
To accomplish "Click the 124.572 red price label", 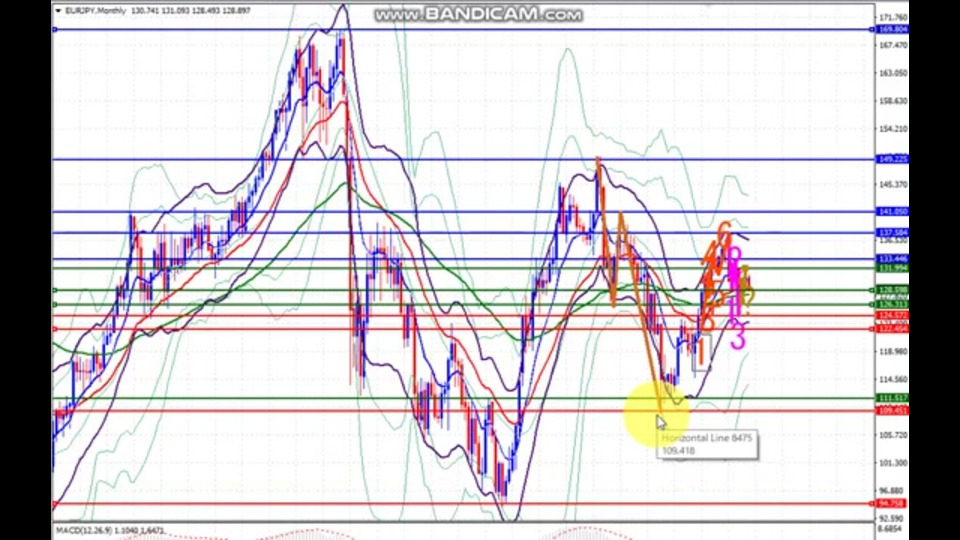I will [x=893, y=315].
